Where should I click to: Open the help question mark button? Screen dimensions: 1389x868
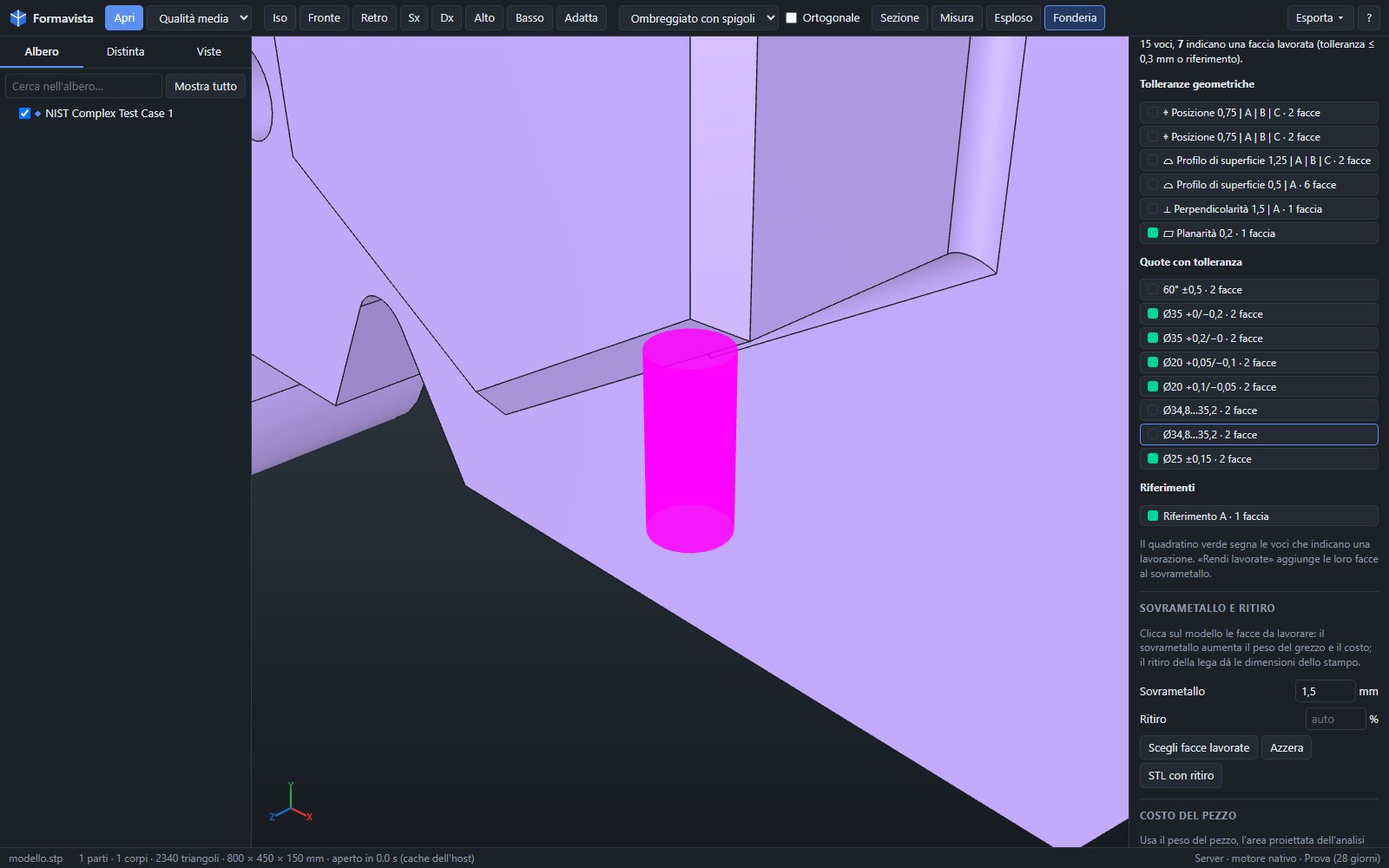tap(1369, 18)
